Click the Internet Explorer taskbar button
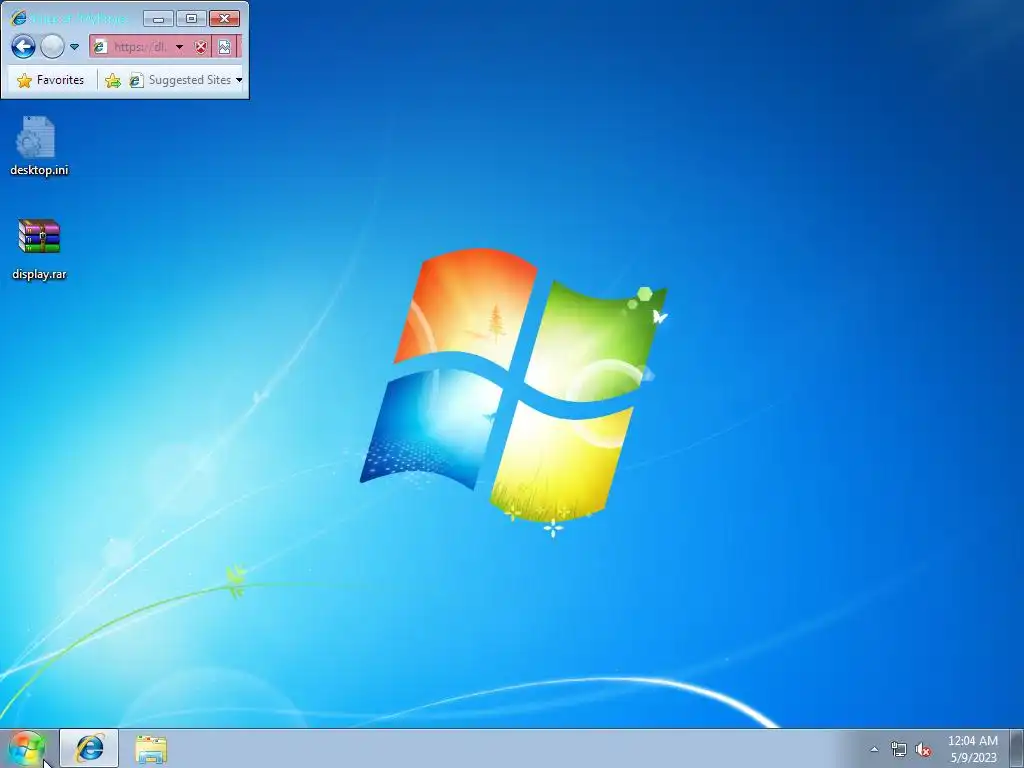 tap(89, 748)
